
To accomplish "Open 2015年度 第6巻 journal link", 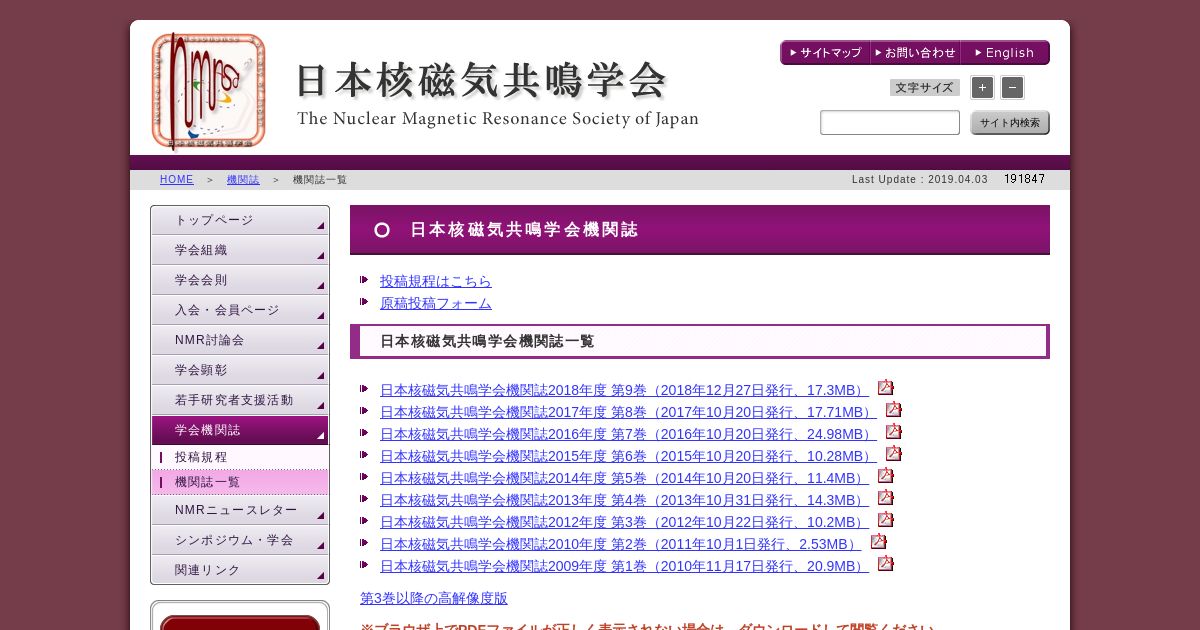I will tap(628, 456).
